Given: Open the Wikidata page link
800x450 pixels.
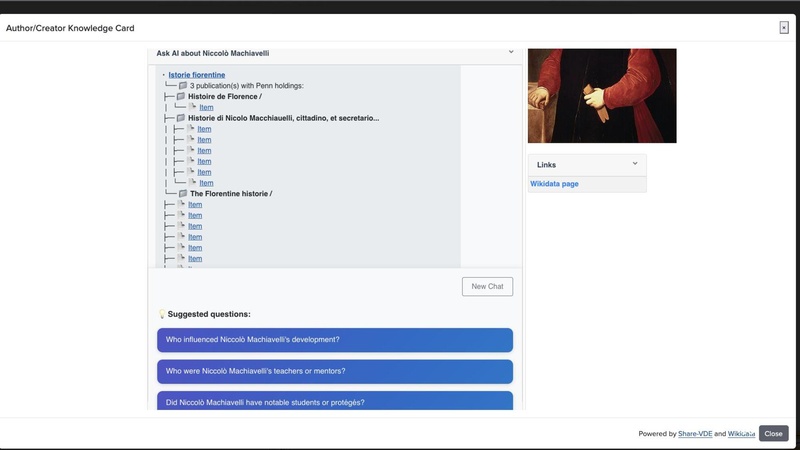Looking at the screenshot, I should tap(554, 184).
